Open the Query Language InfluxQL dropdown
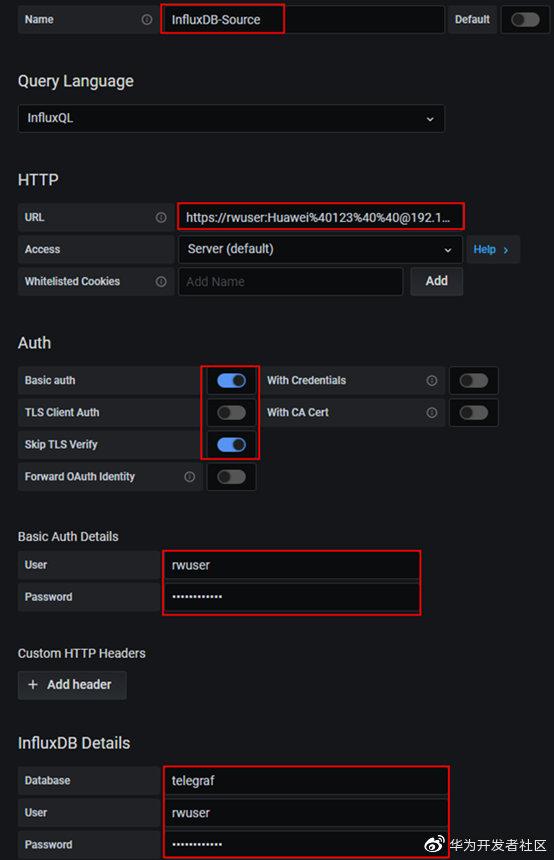The width and height of the screenshot is (554, 860). click(231, 118)
